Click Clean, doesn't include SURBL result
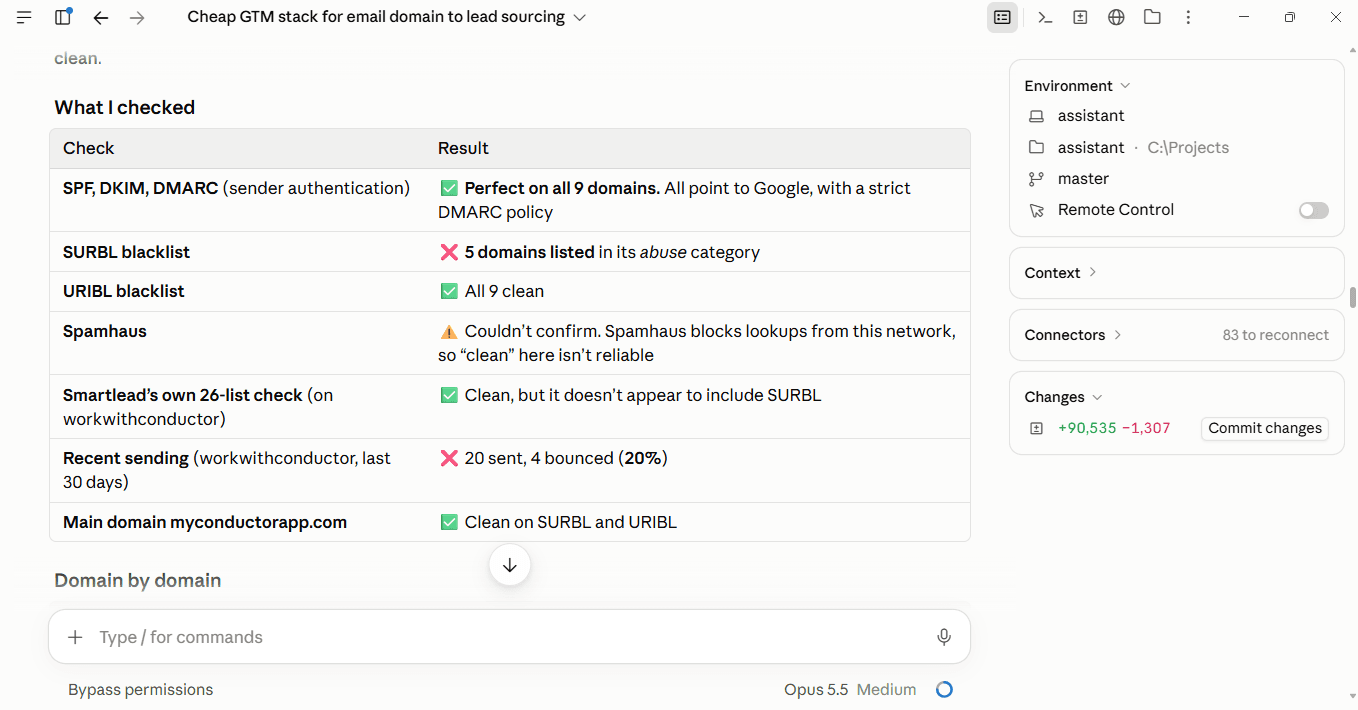1358x710 pixels. point(643,395)
